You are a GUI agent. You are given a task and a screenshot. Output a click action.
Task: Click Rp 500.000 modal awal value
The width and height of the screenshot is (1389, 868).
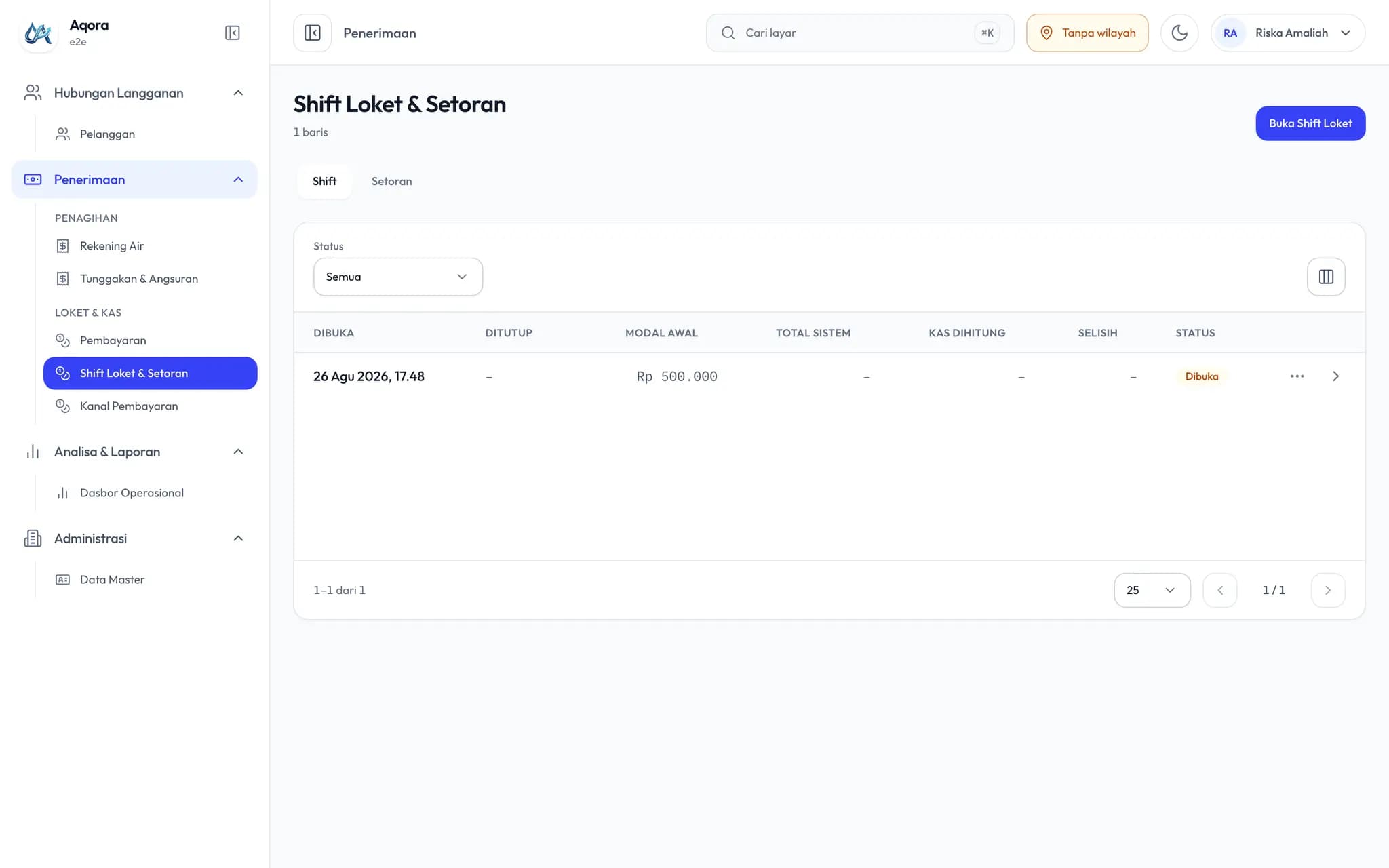point(676,376)
